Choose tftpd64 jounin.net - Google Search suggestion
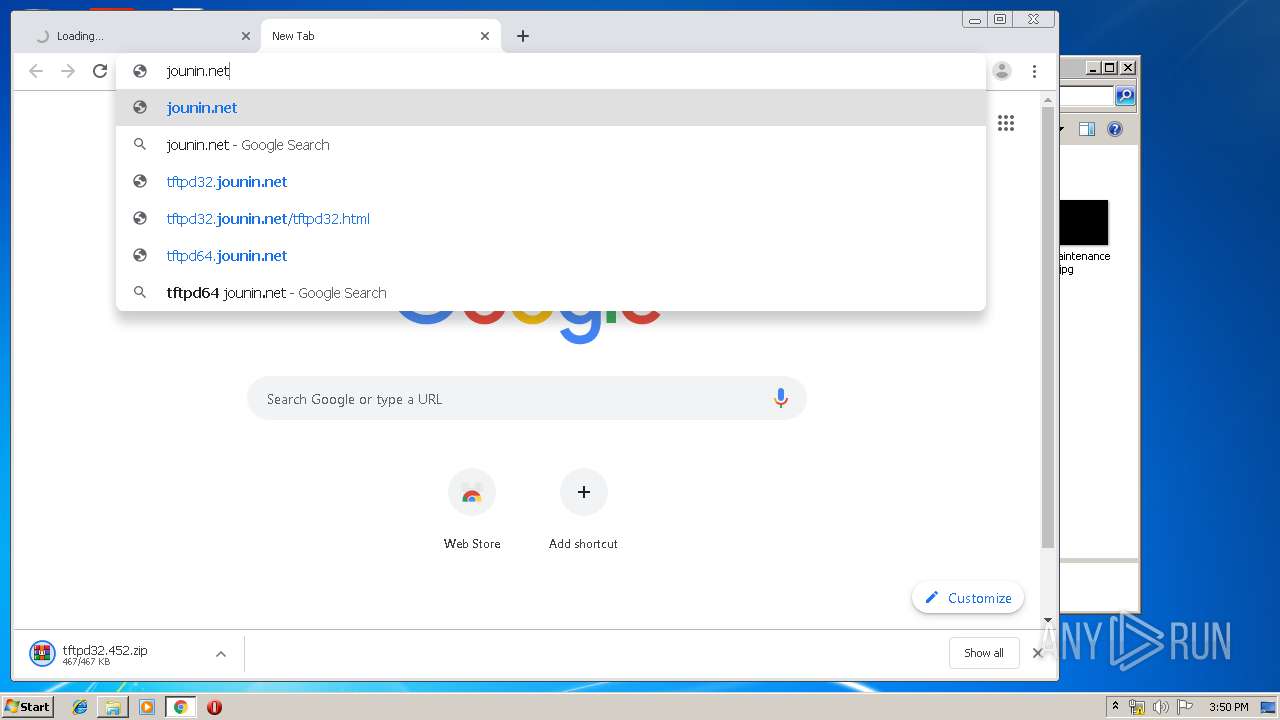This screenshot has width=1280, height=720. pos(551,293)
